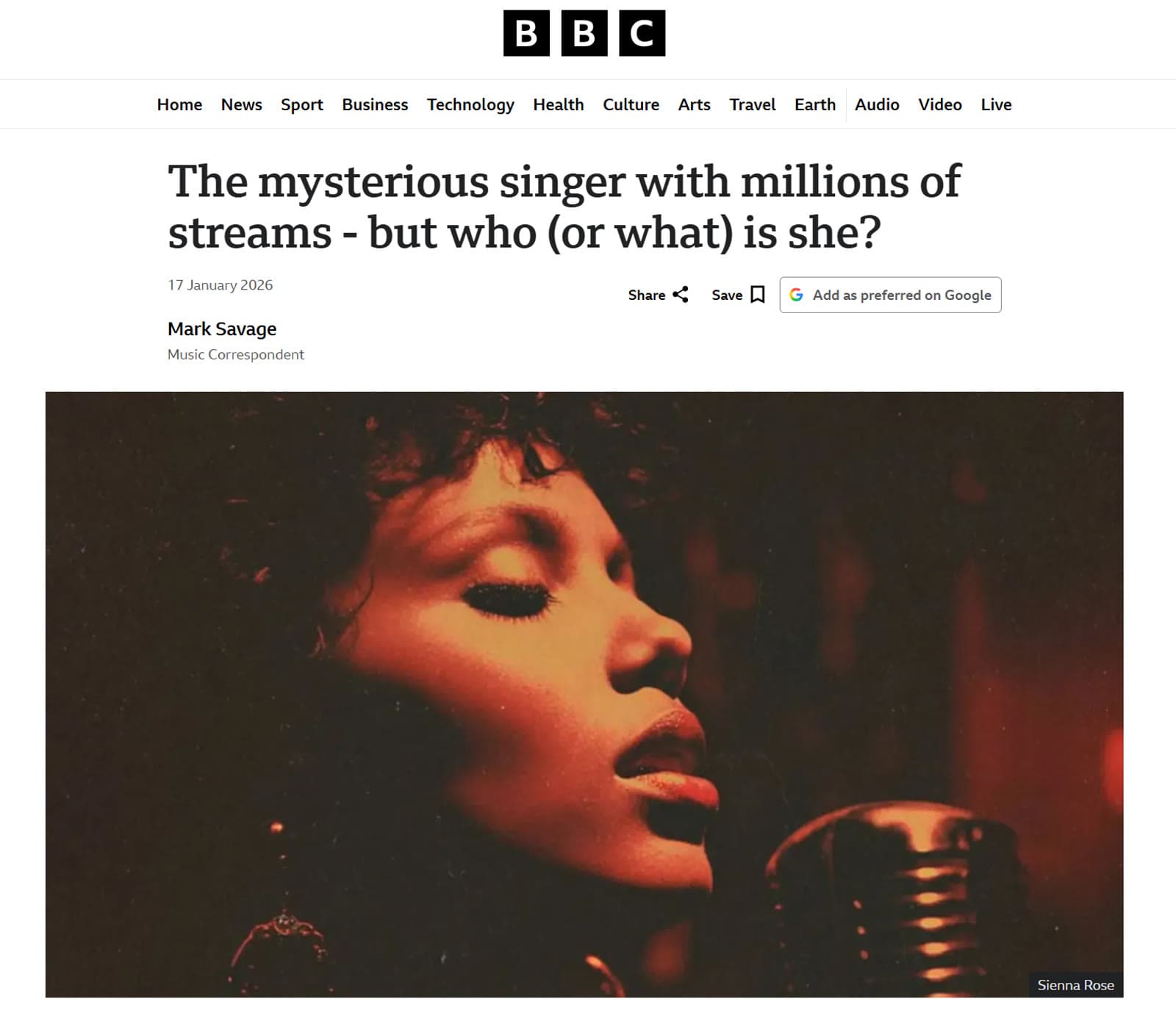
Task: Open the Health section
Action: (559, 104)
